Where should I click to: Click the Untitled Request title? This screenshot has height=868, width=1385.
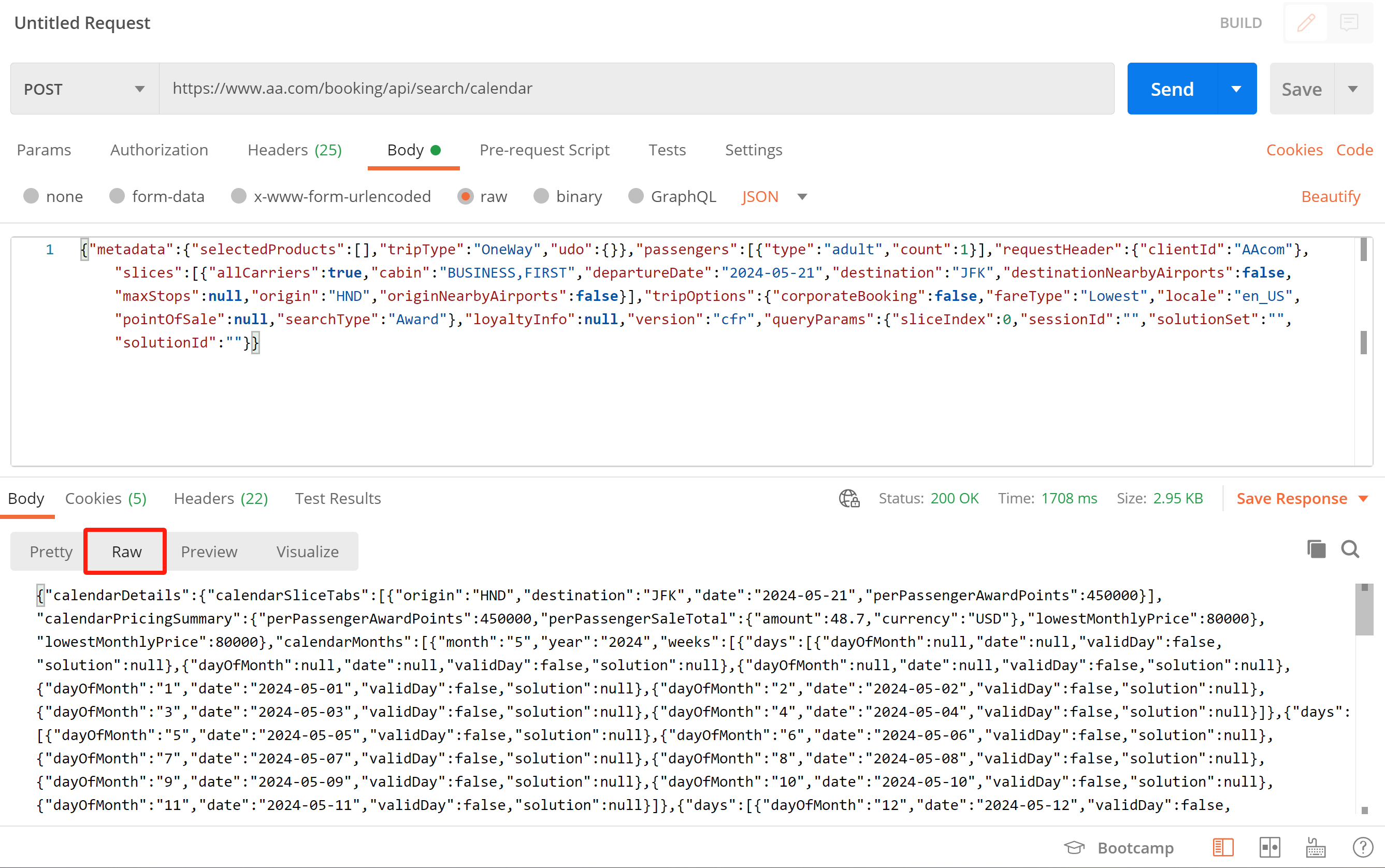tap(82, 23)
